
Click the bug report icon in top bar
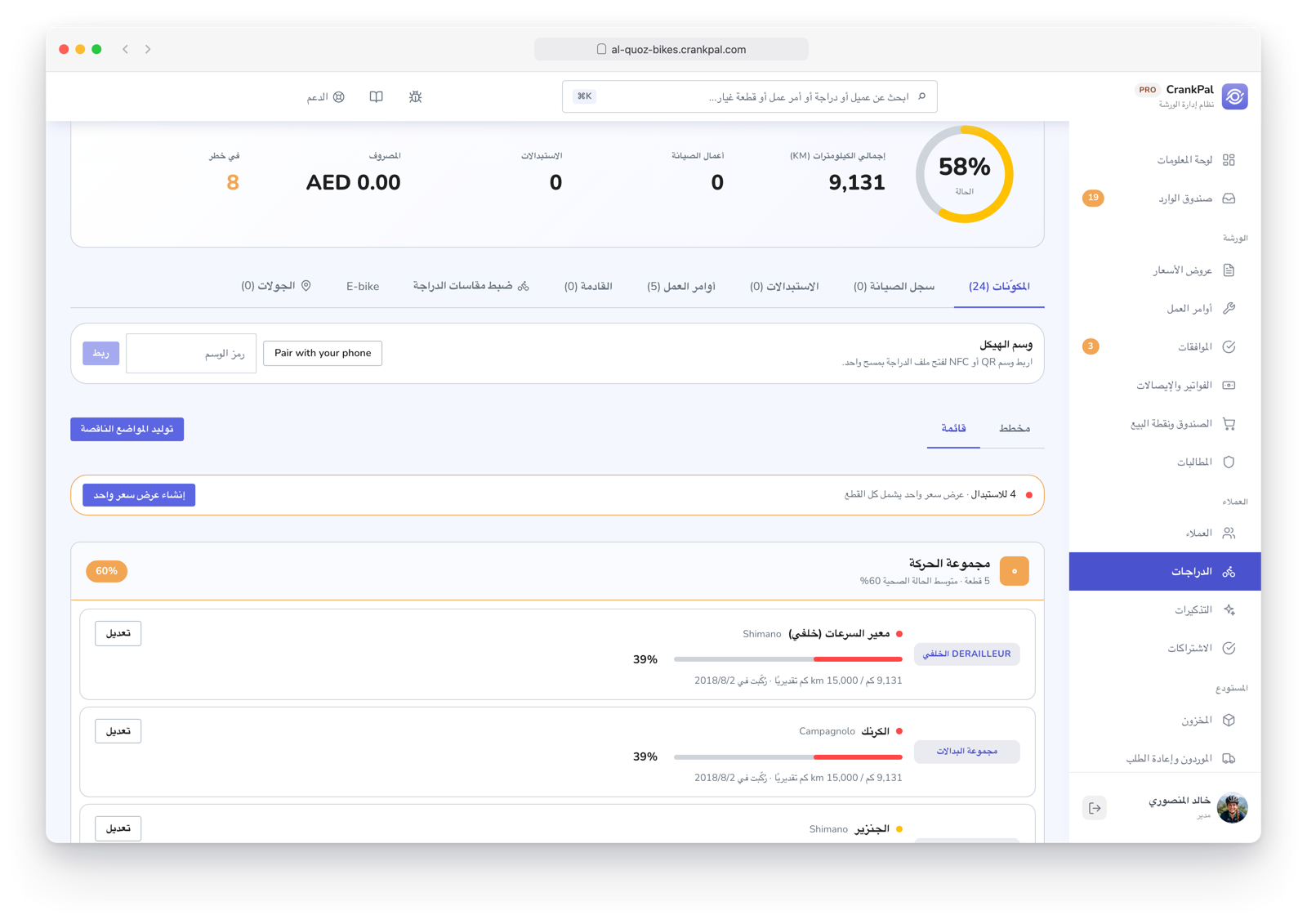(x=415, y=96)
